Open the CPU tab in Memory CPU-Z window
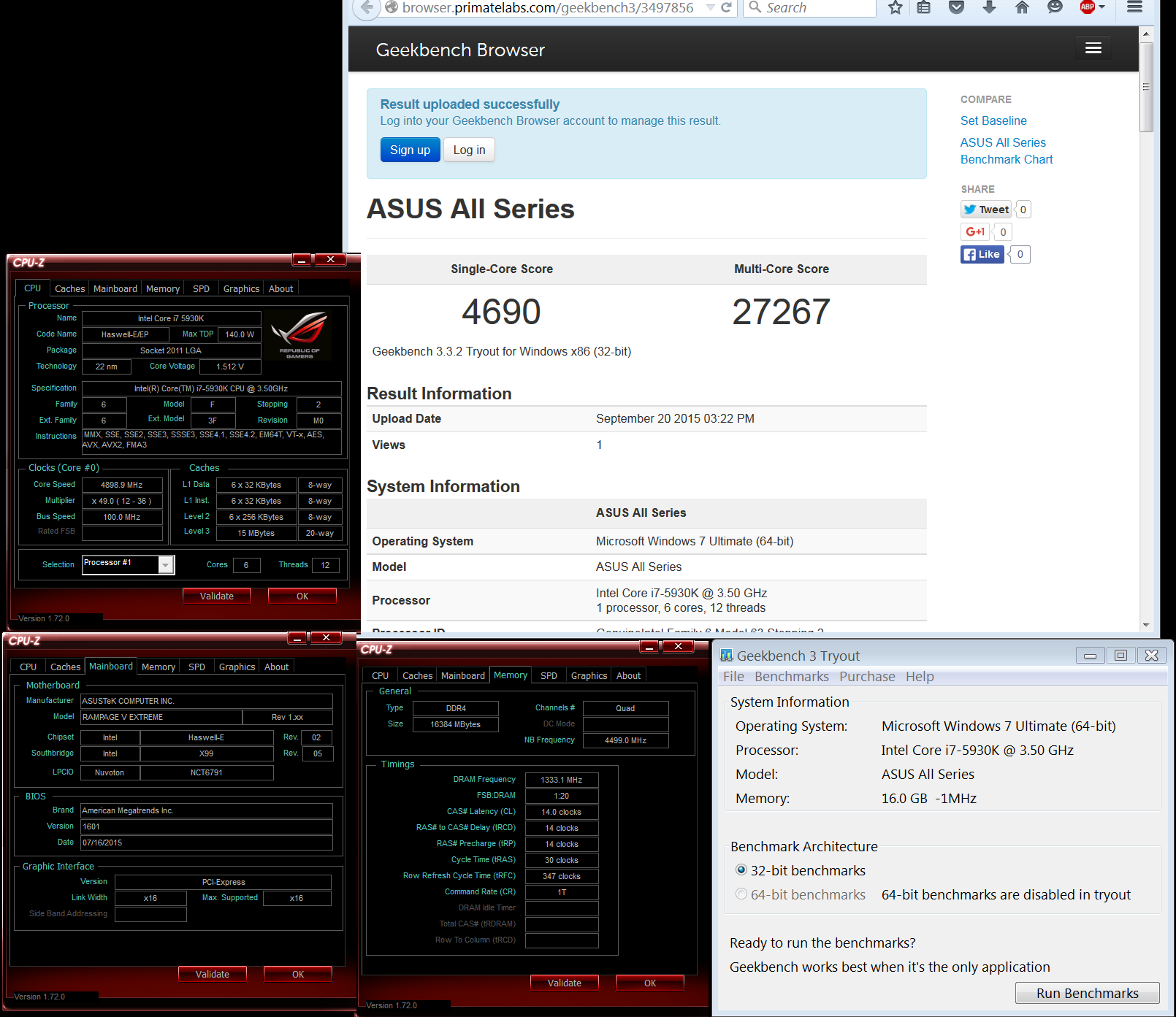1176x1017 pixels. 380,675
